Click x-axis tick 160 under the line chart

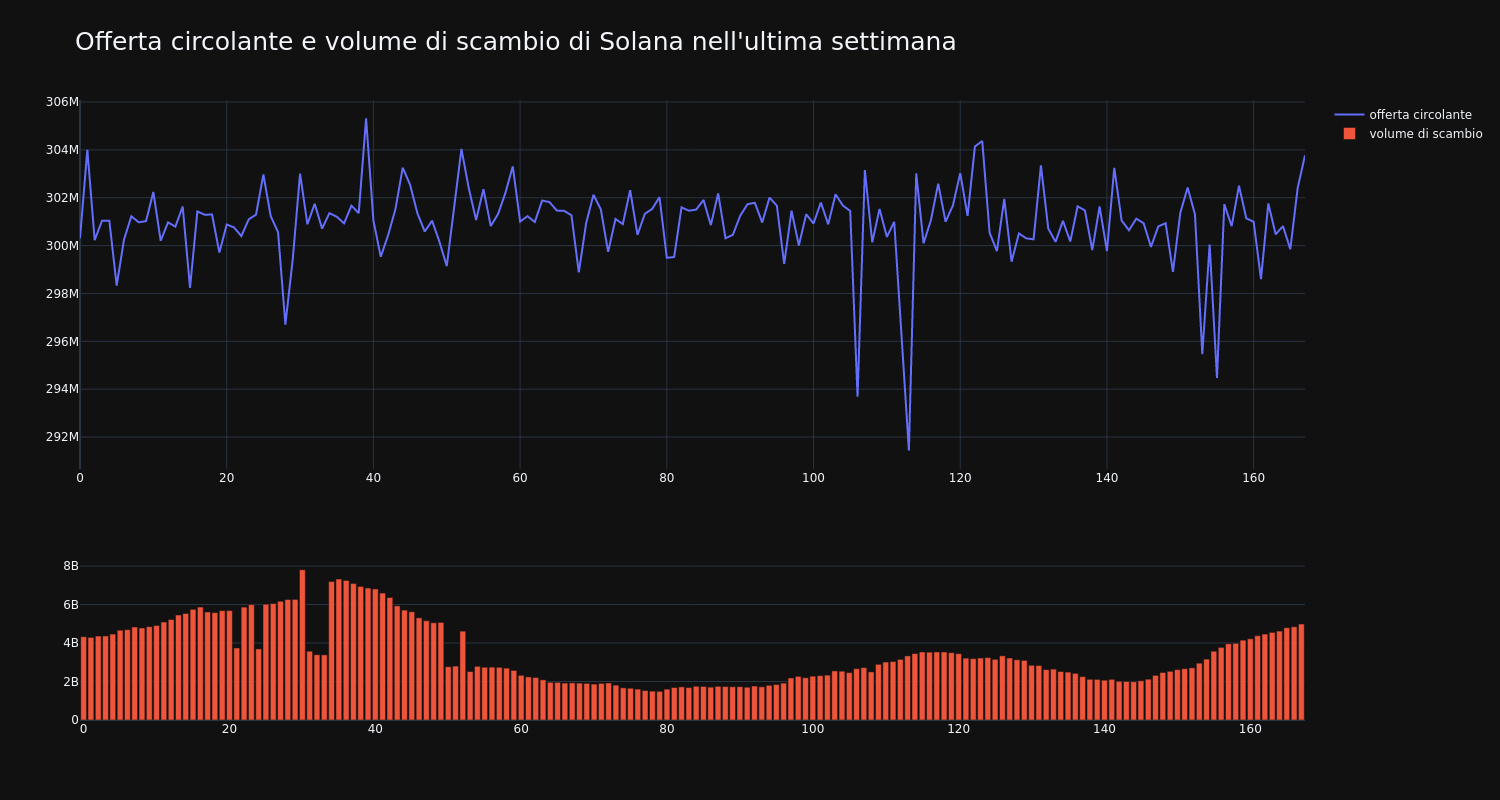click(1253, 478)
